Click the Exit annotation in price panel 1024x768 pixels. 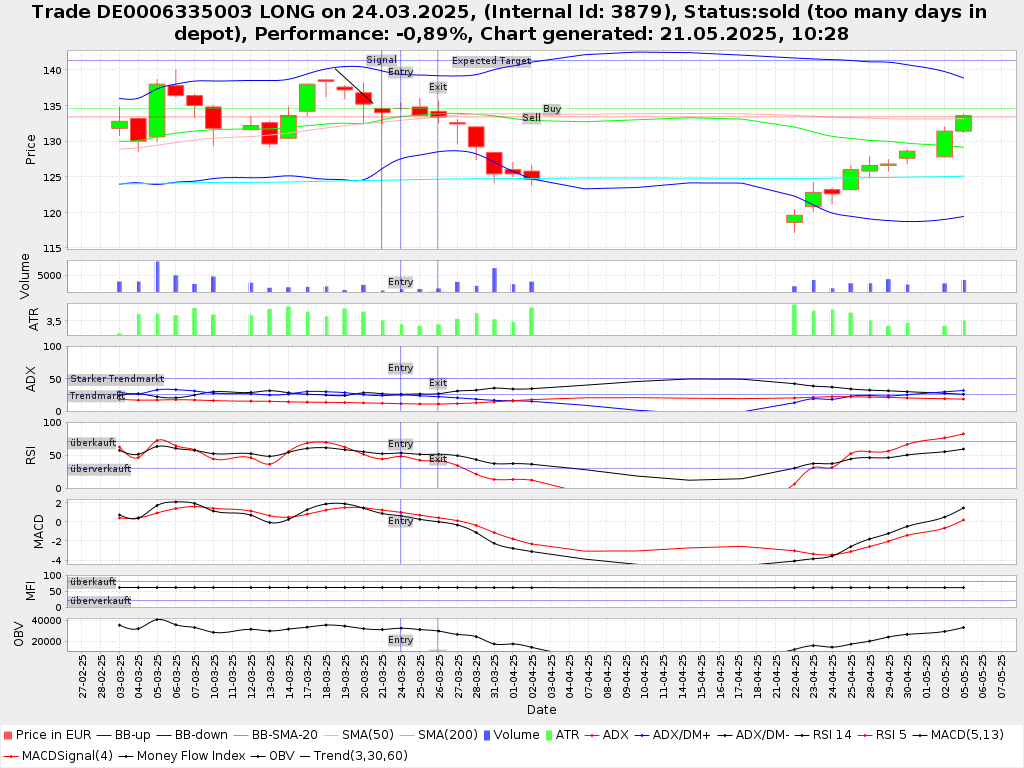(438, 87)
